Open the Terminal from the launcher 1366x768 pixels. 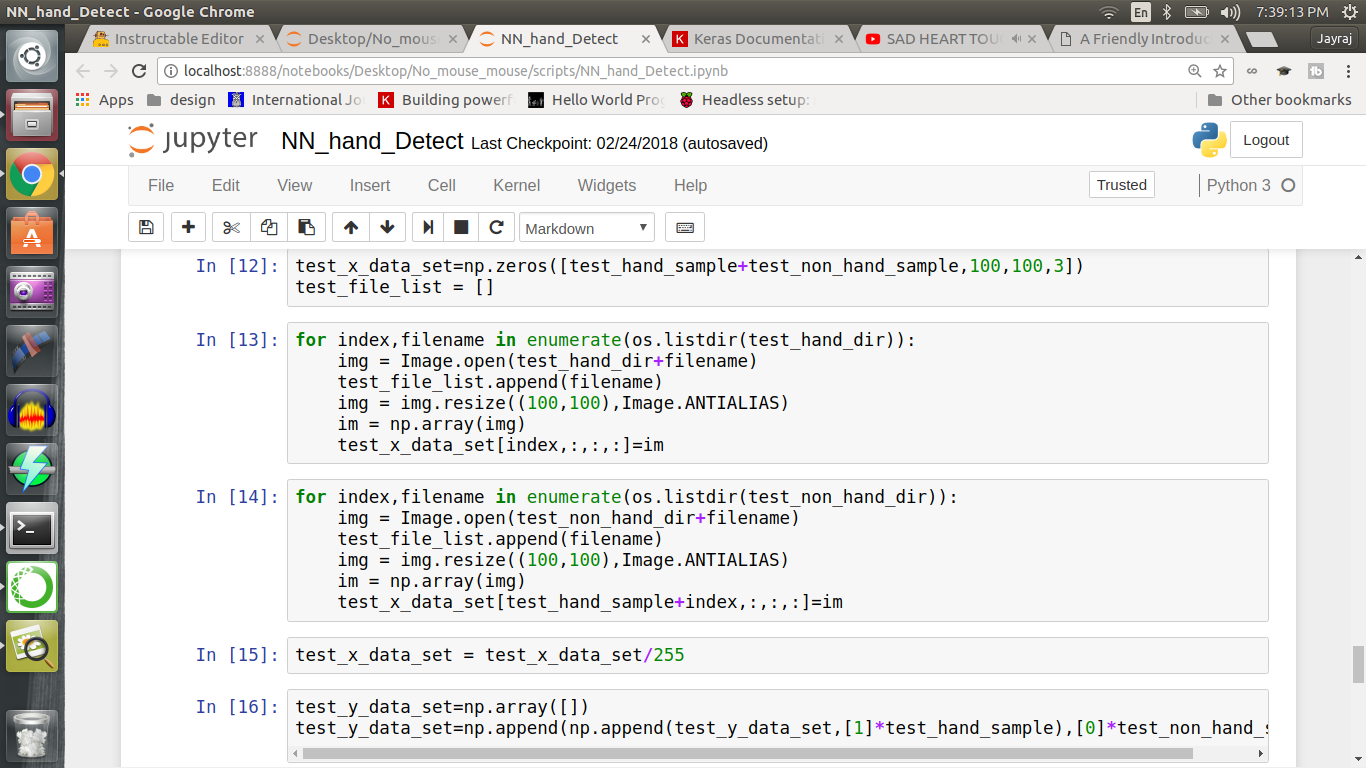[x=32, y=528]
